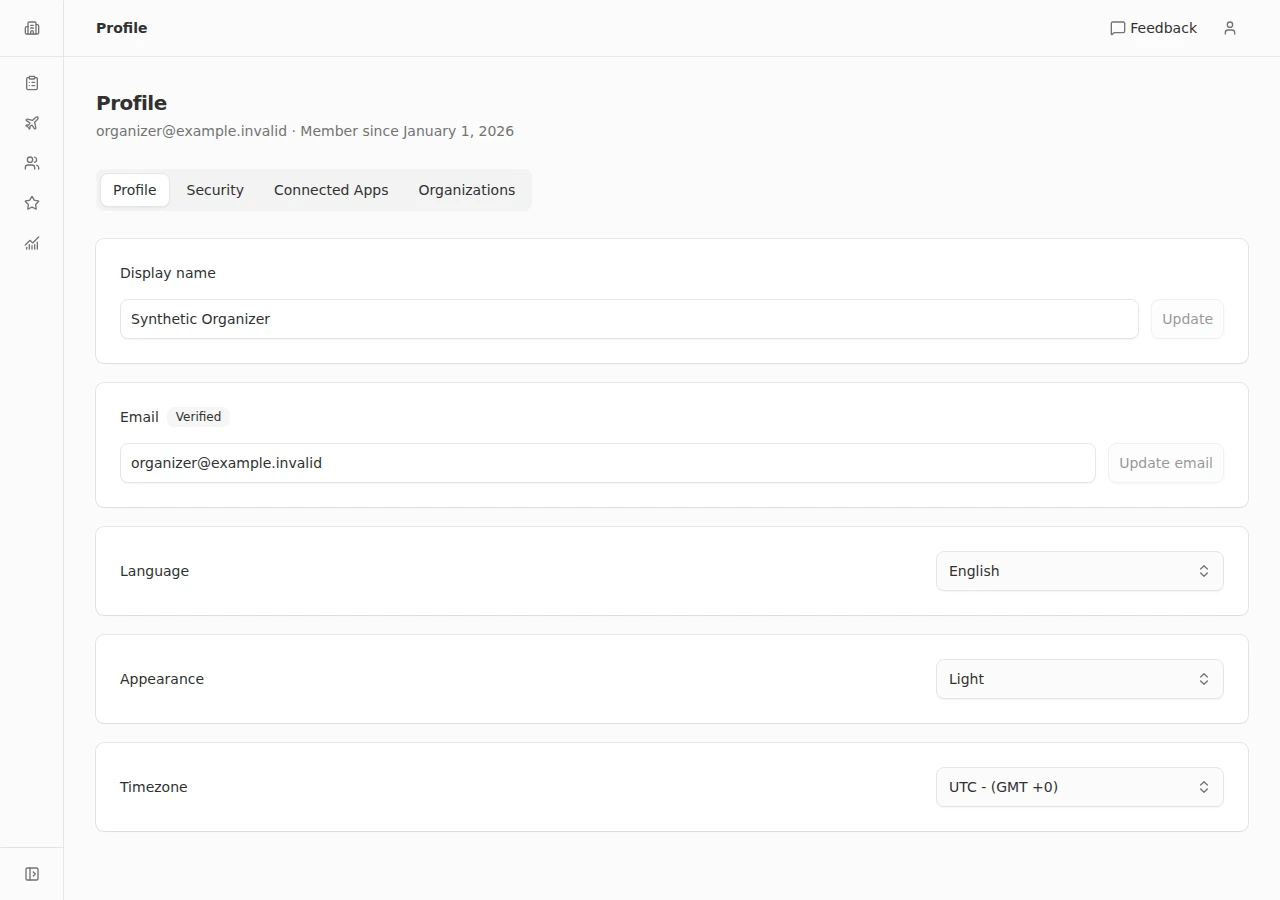Go to the Organizations tab
The image size is (1280, 900).
(467, 190)
